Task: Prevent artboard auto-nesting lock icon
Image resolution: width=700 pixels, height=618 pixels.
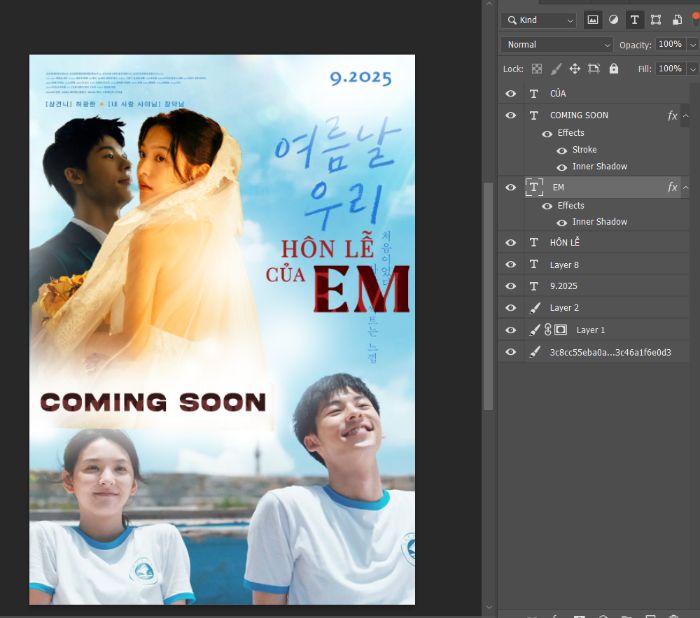Action: [x=594, y=69]
